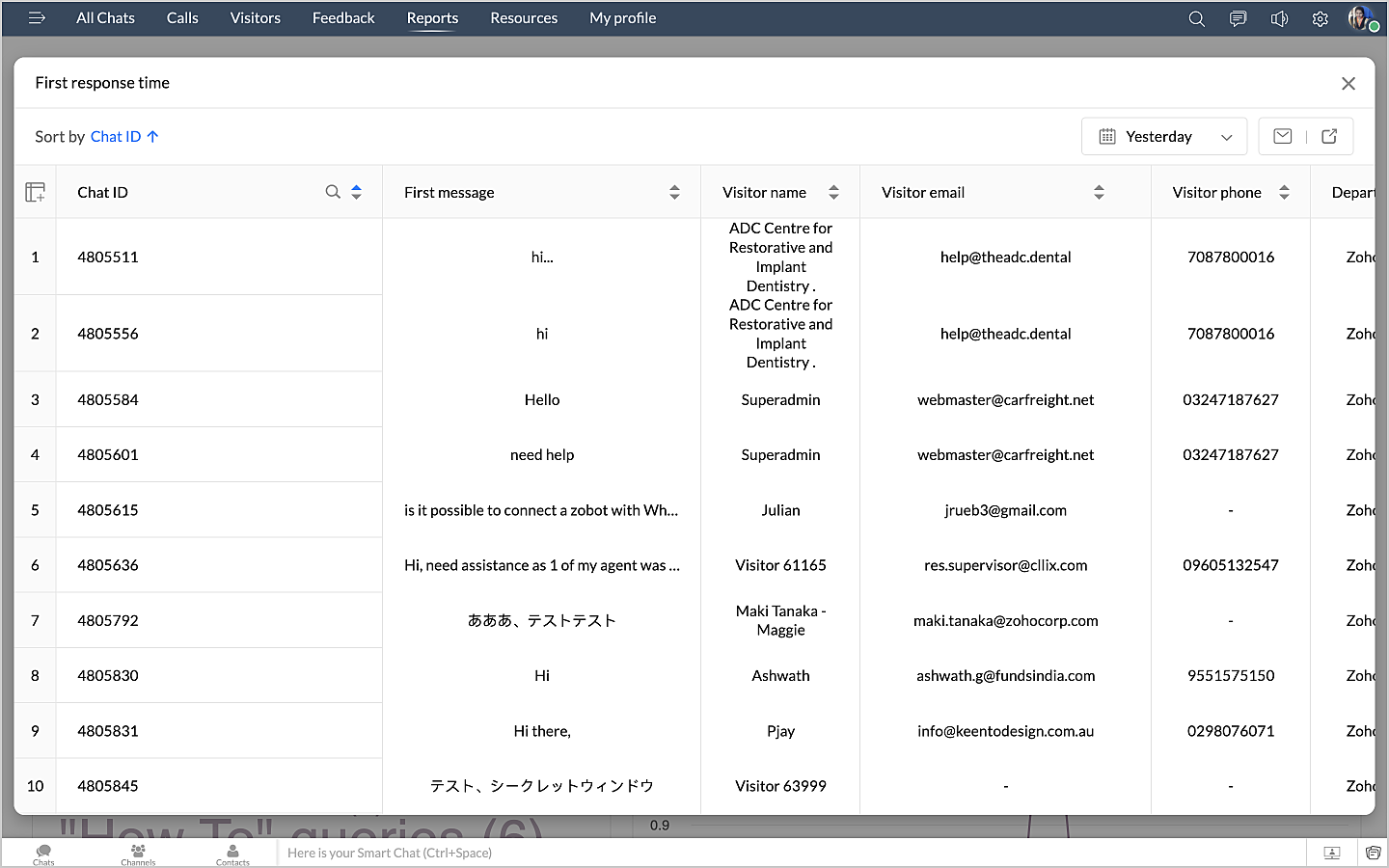
Task: Change the Sort by Chat ID option
Action: pyautogui.click(x=124, y=137)
